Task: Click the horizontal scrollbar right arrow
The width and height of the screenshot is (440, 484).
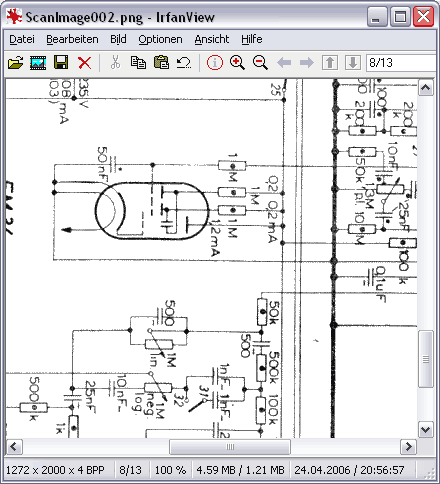Action: click(x=408, y=447)
